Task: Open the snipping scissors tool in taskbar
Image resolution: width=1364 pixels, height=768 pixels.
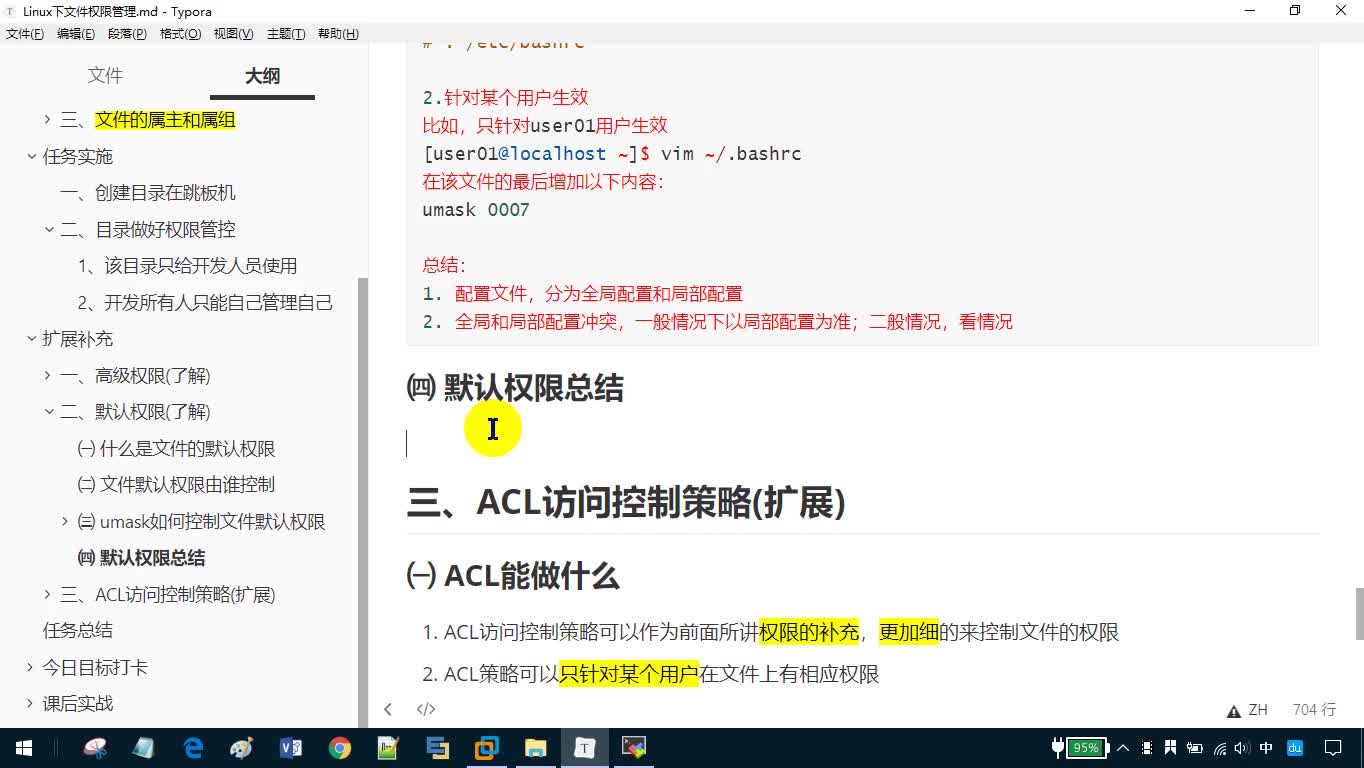Action: click(95, 748)
